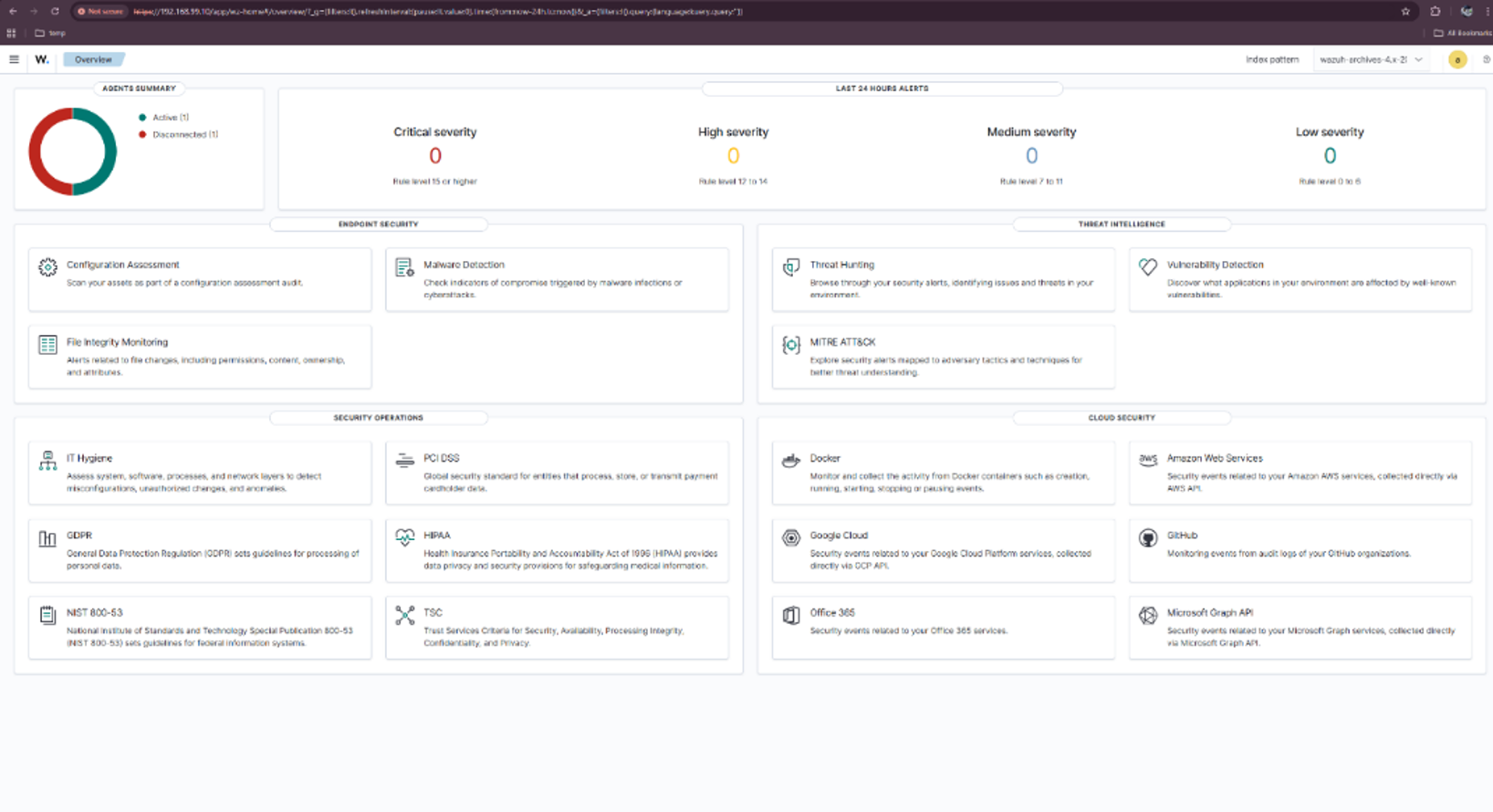Screen dimensions: 1493x812
Task: Click the NIST 800-53 title text
Action: point(94,613)
